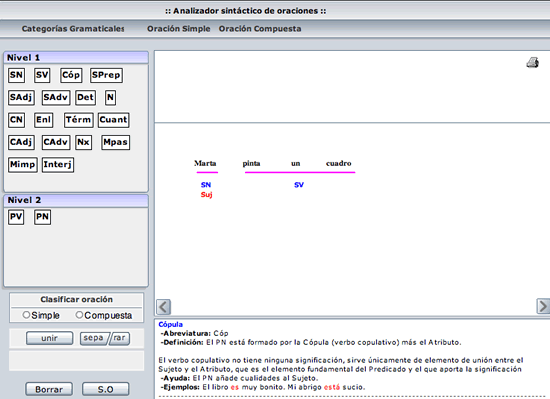Image resolution: width=550 pixels, height=399 pixels.
Task: Click the Borrar button
Action: [x=49, y=389]
